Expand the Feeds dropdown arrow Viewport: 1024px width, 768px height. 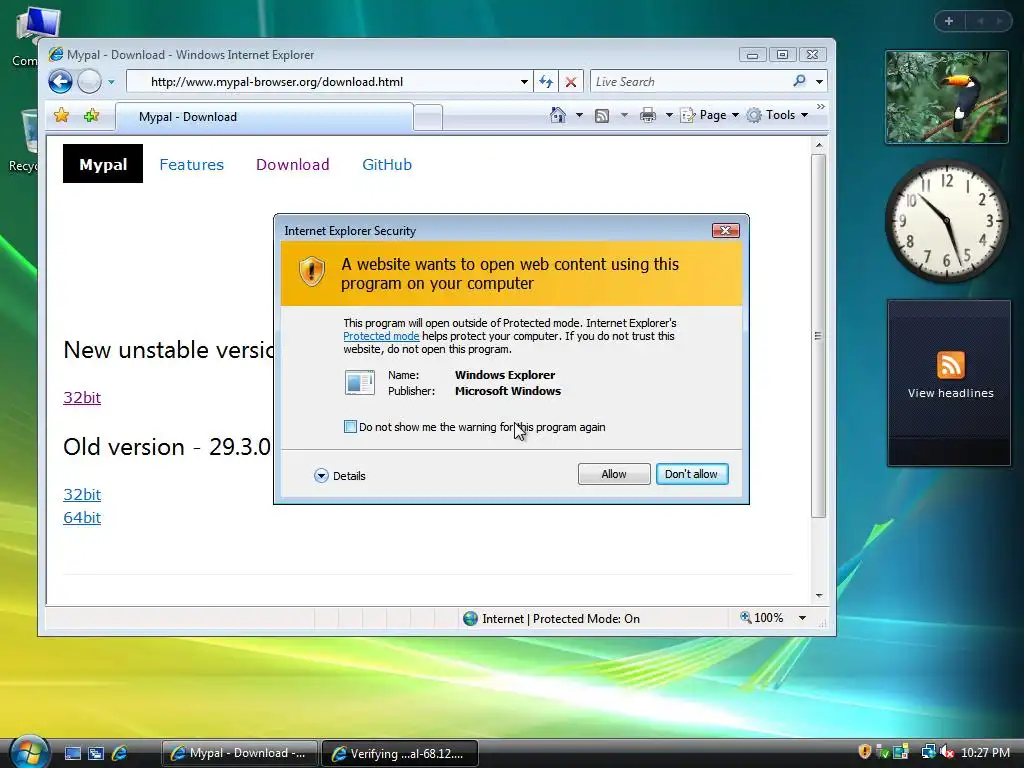coord(624,116)
